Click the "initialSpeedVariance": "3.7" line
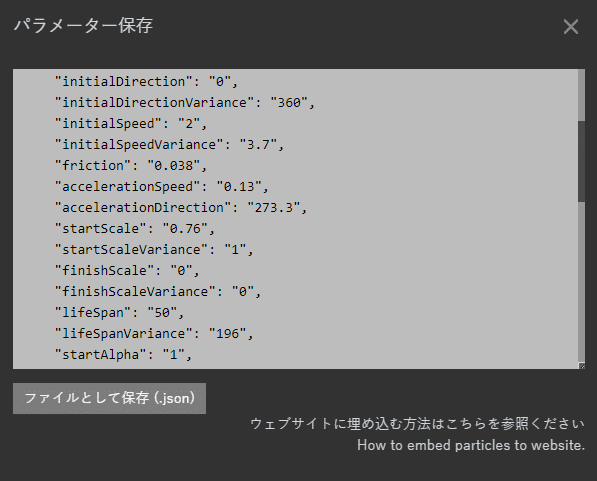Screen dimensions: 597x481 click(x=169, y=144)
